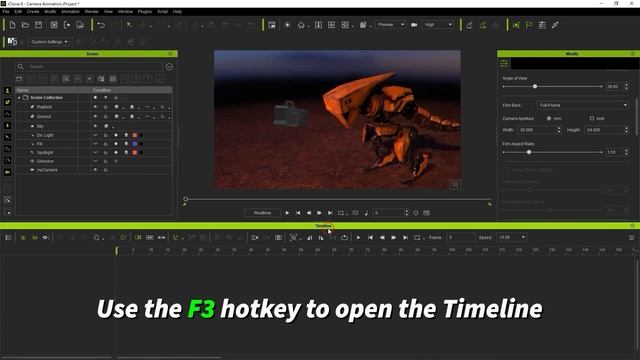Click the Undo arrow icon

point(101,25)
